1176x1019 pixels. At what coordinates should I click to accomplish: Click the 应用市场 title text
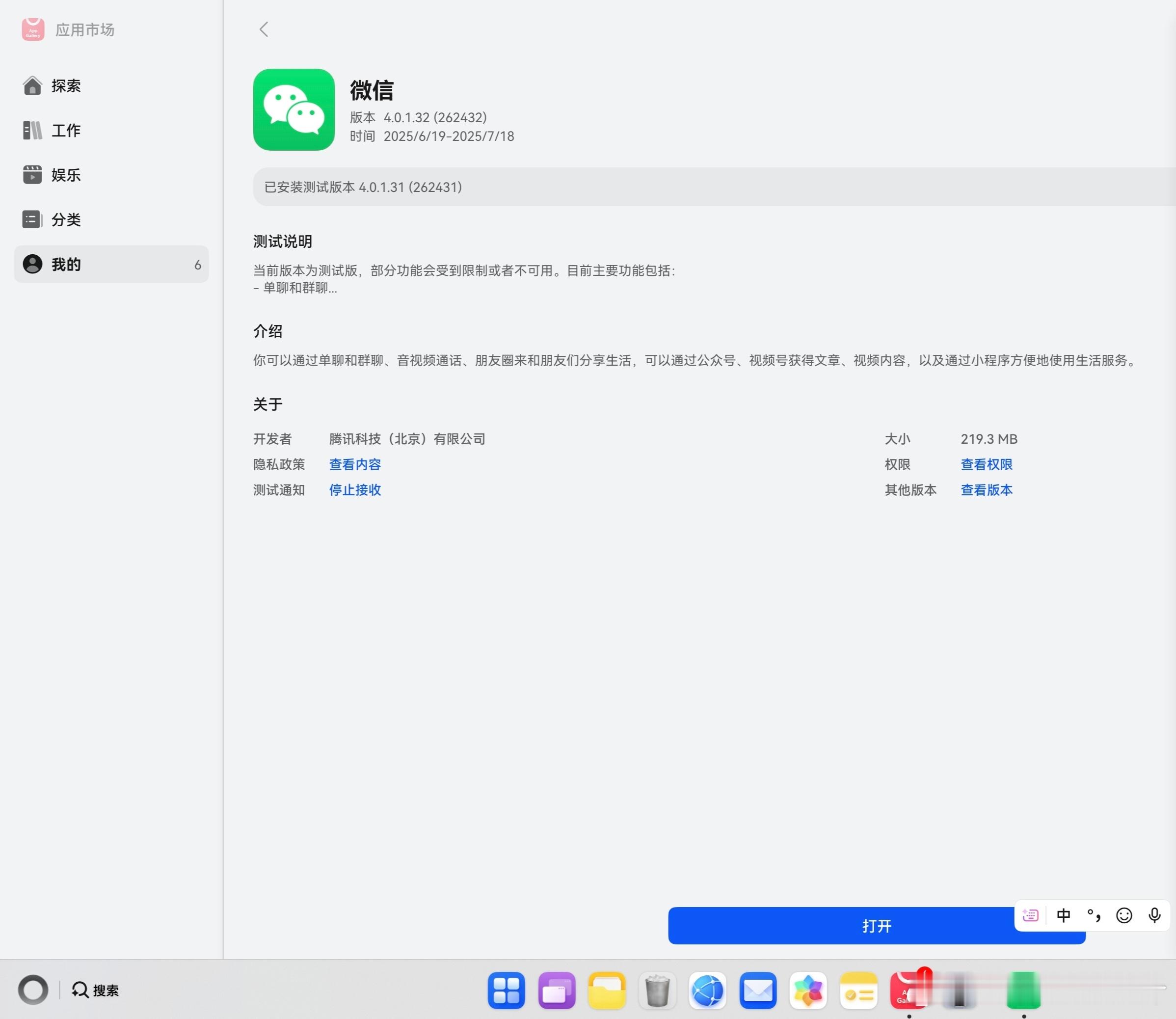(85, 29)
